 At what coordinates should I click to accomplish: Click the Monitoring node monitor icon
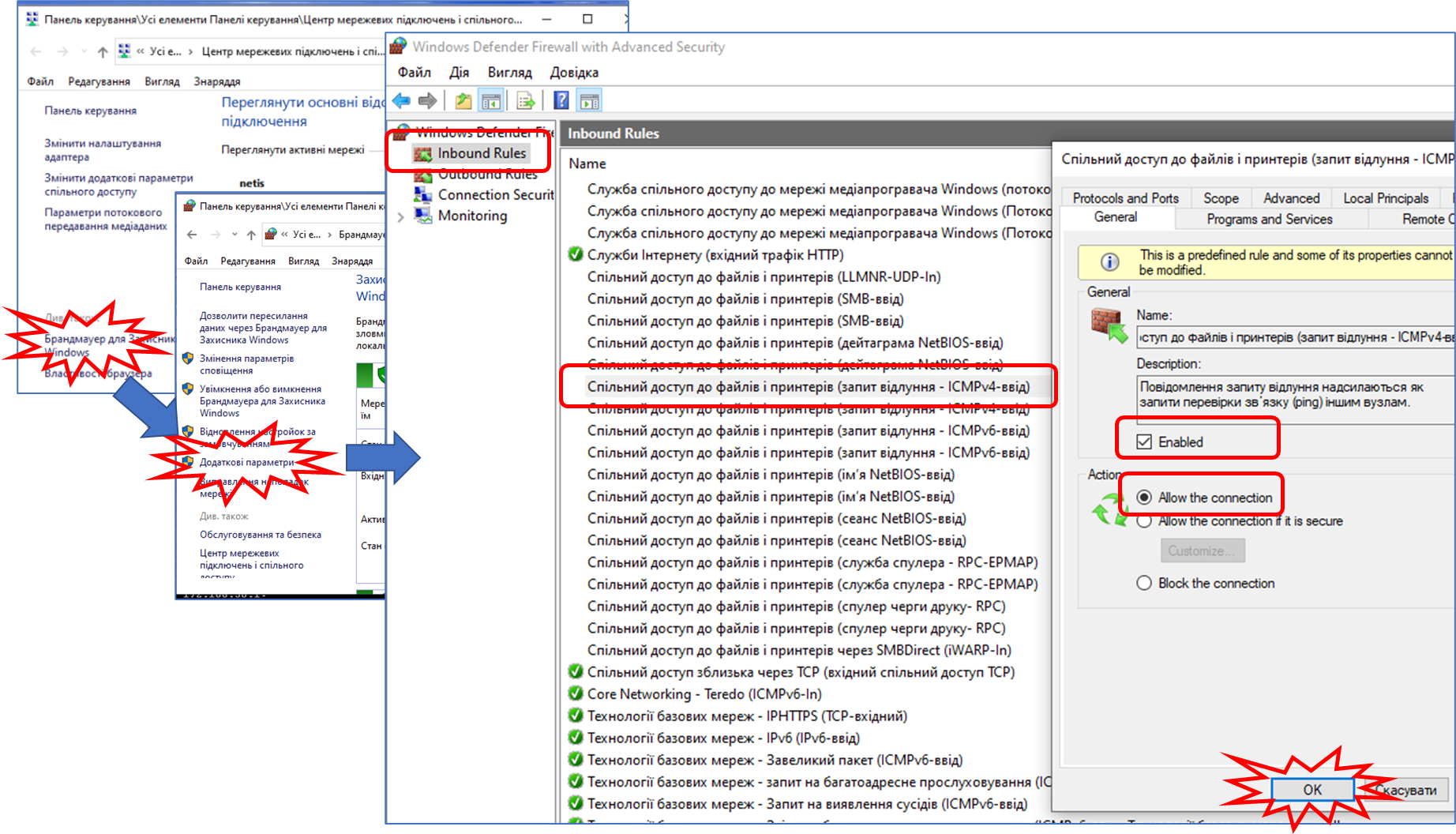[x=423, y=216]
